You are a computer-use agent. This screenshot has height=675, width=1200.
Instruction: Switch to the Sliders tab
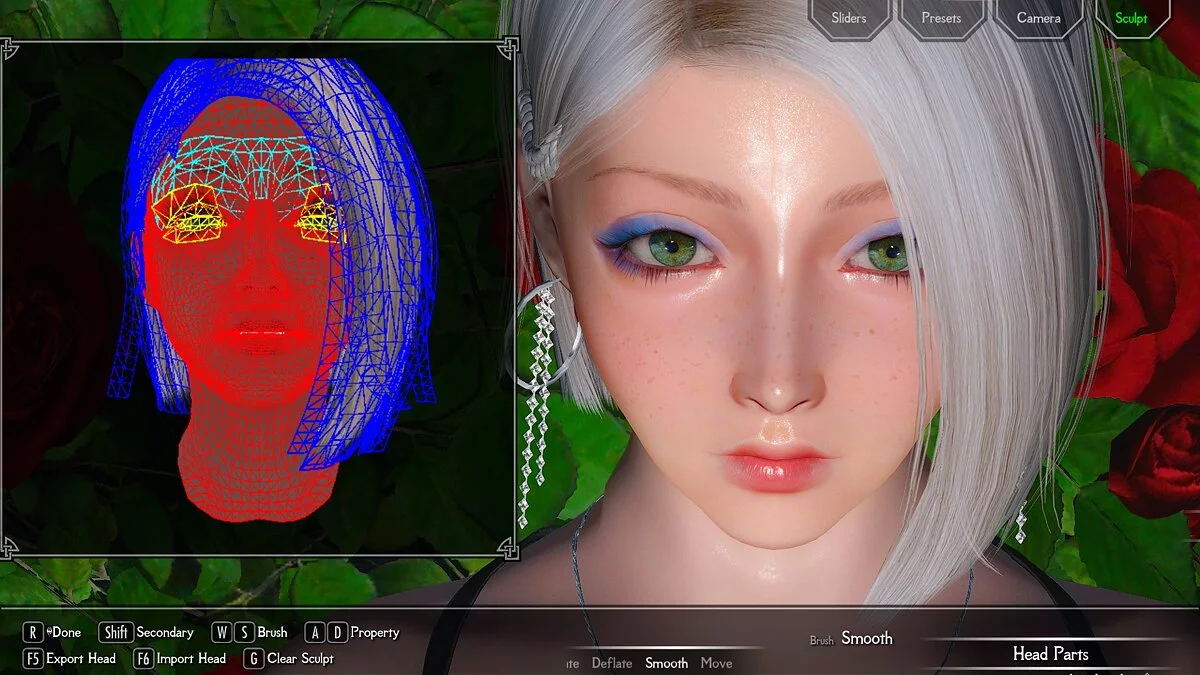[848, 18]
